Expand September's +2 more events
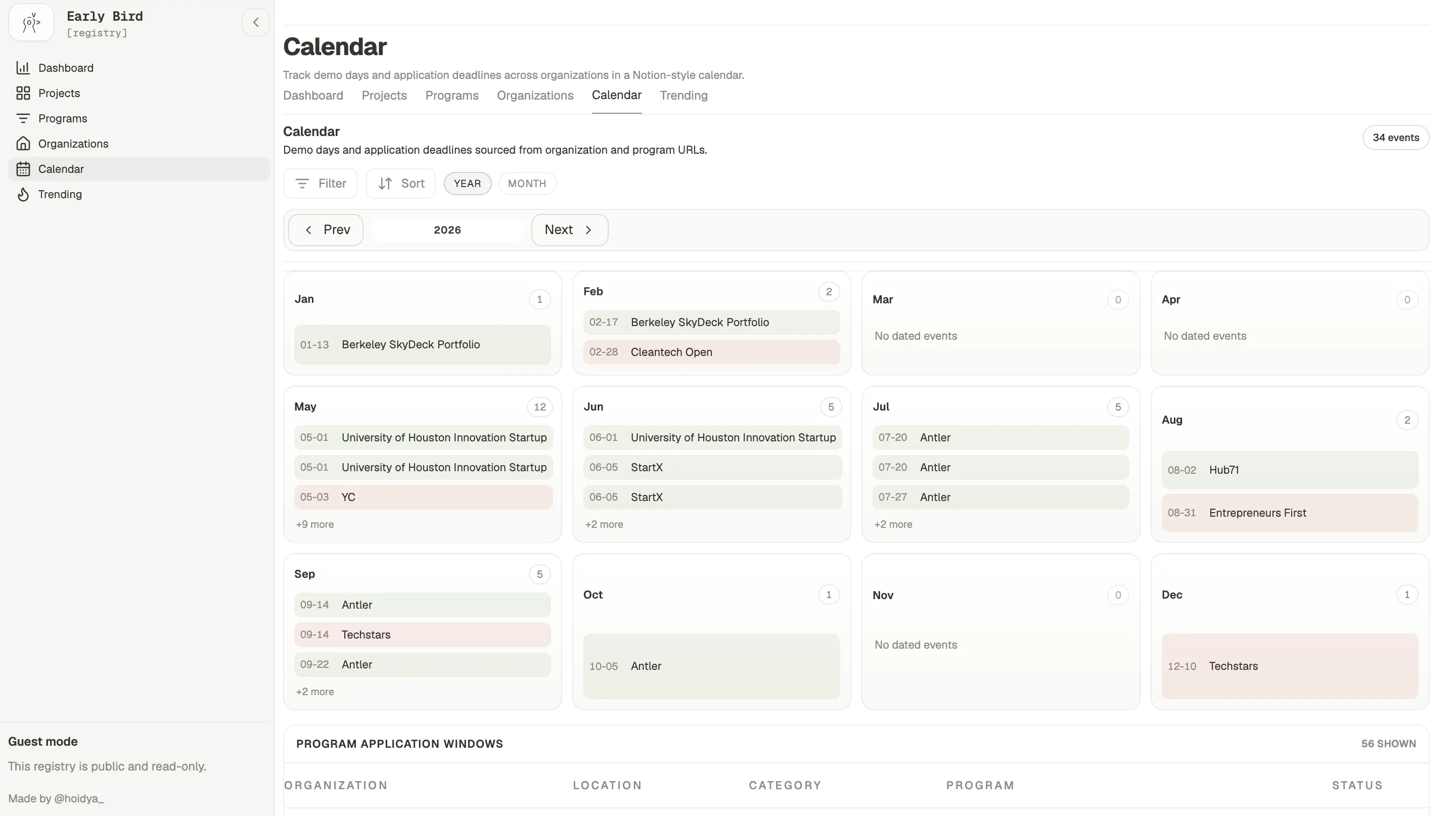This screenshot has width=1456, height=816. 315,692
